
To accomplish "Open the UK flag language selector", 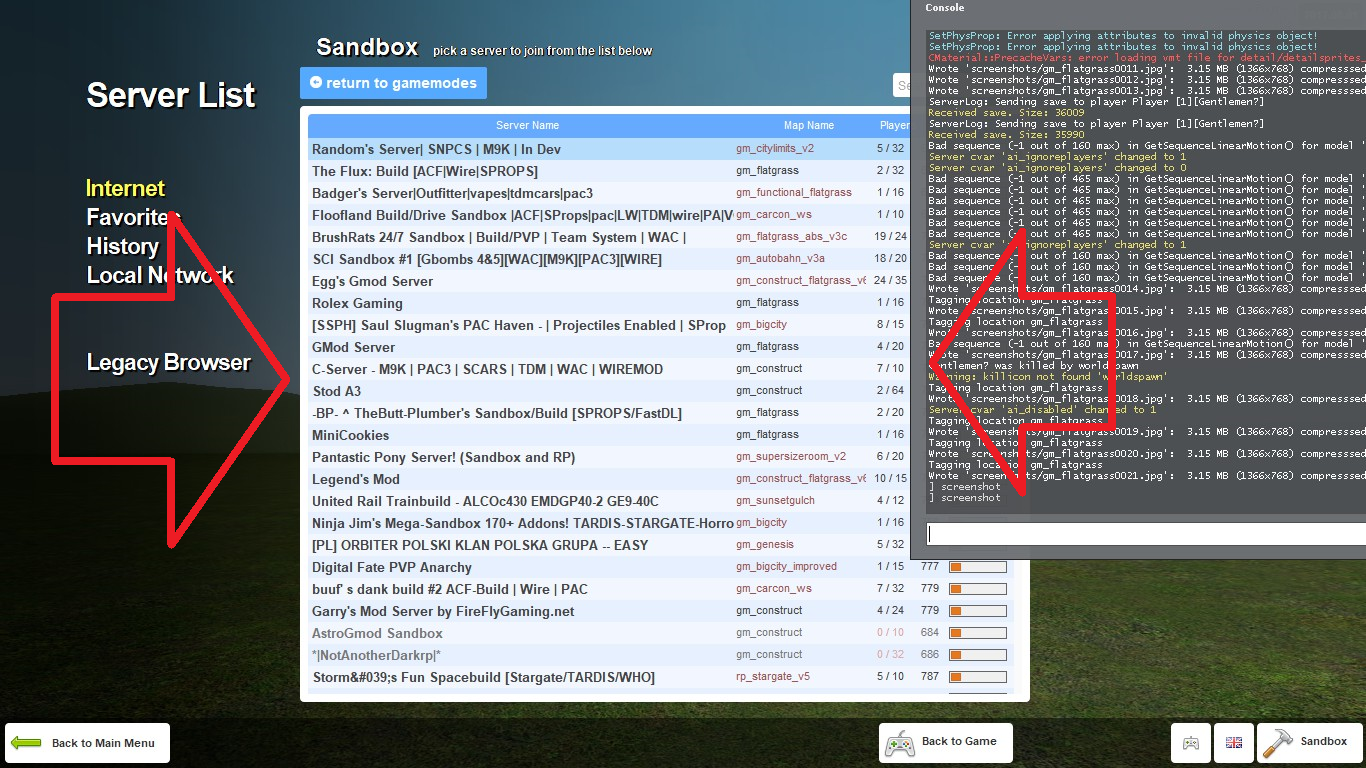I will [x=1234, y=743].
